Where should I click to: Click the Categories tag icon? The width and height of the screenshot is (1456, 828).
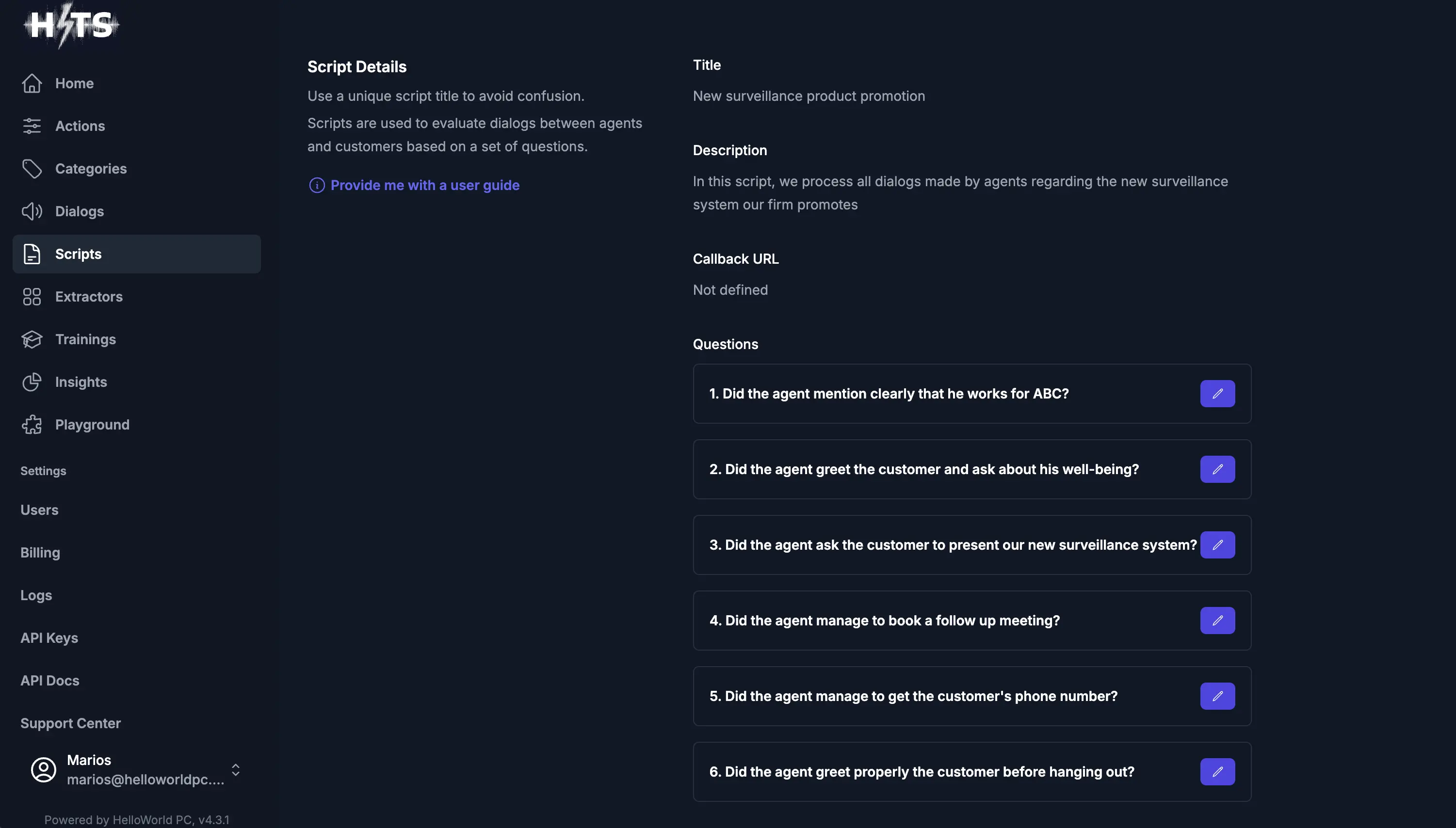(x=32, y=169)
